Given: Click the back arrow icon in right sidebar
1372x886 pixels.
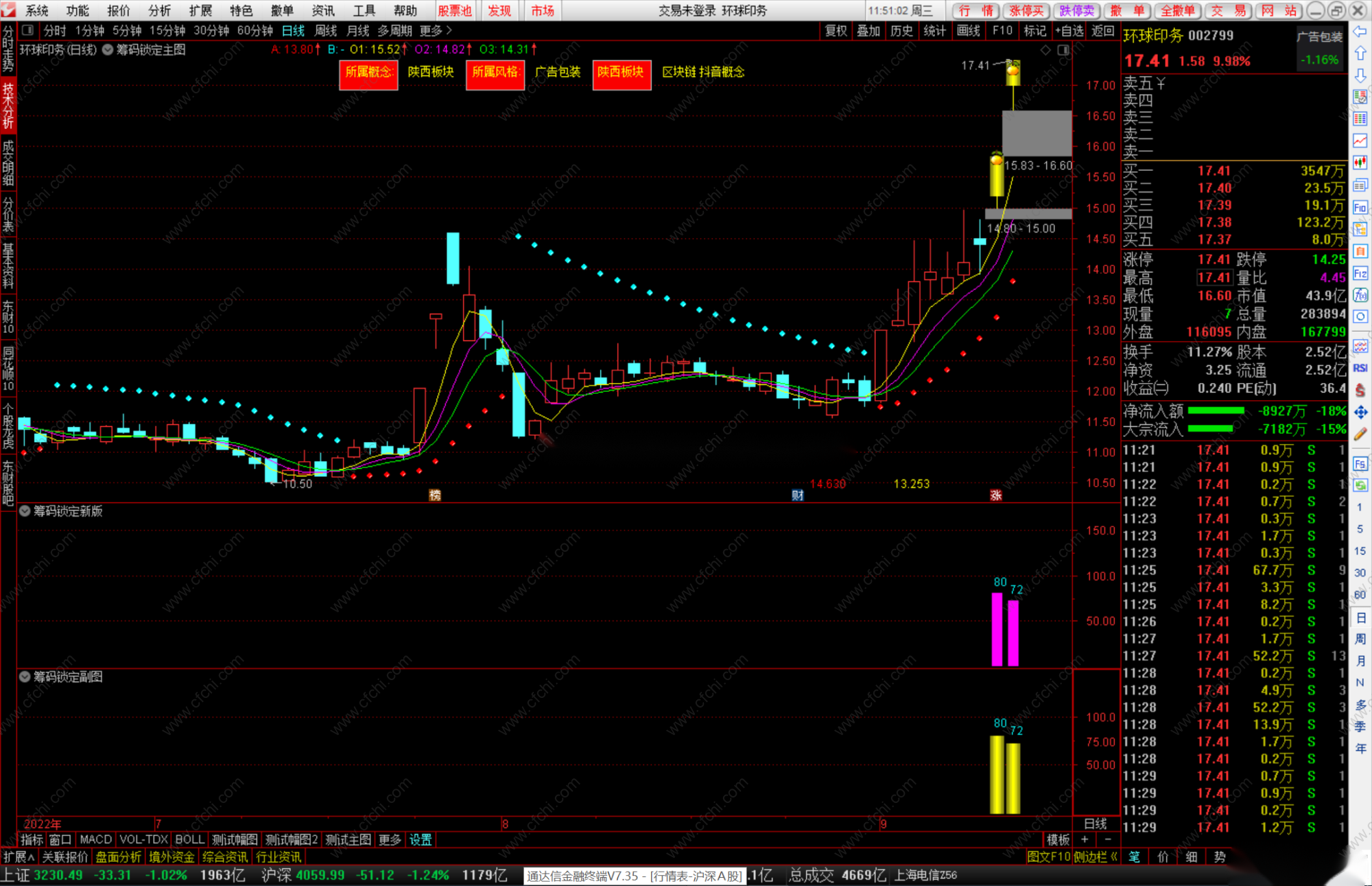Looking at the screenshot, I should 1360,32.
